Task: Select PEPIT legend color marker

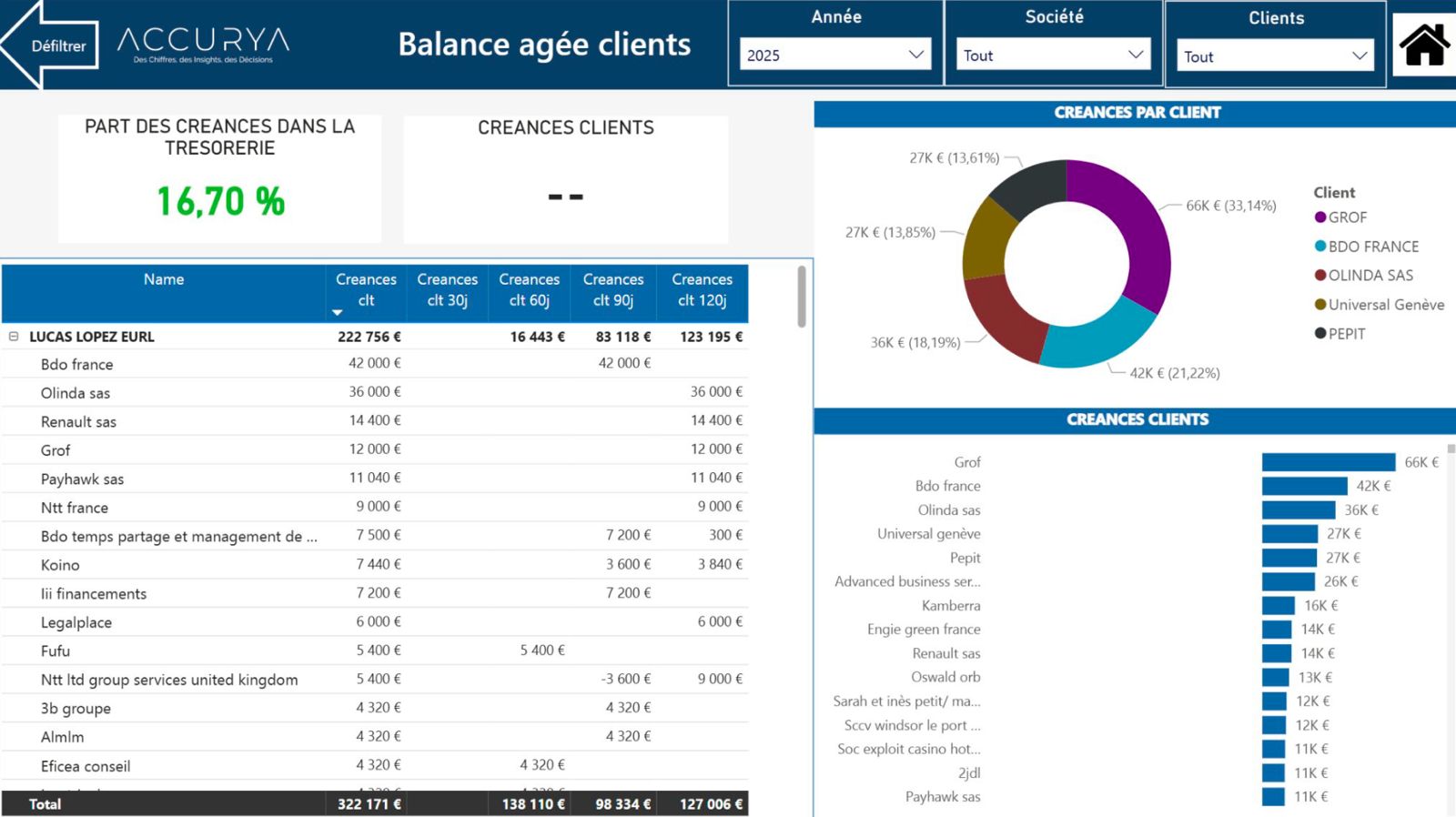Action: tap(1320, 334)
